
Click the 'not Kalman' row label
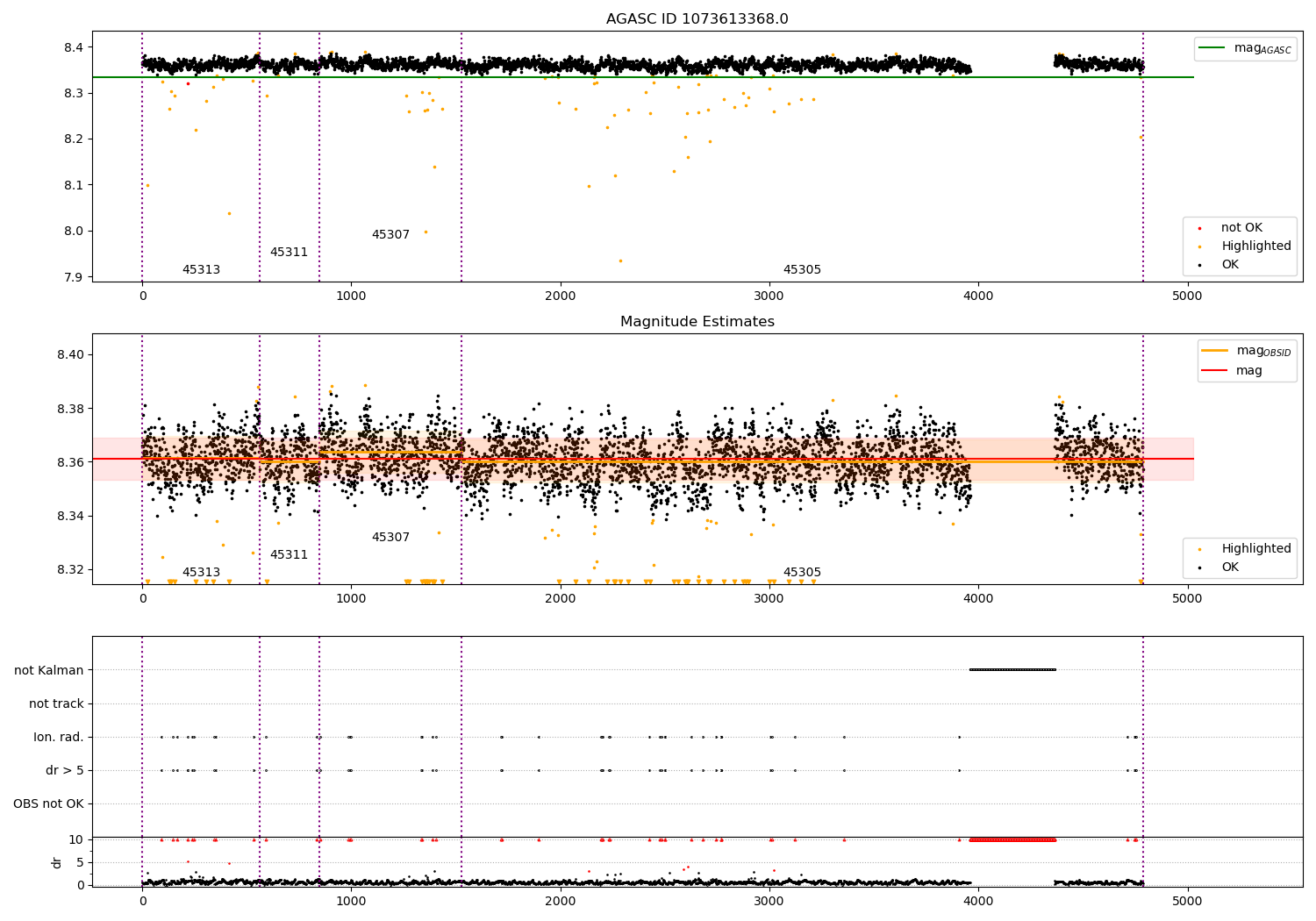coord(49,670)
